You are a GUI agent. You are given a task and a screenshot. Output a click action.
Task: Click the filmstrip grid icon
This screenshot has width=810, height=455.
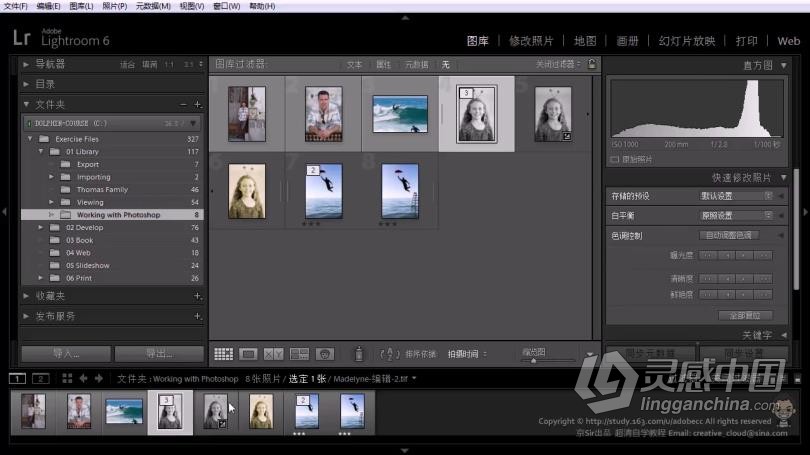pos(67,379)
